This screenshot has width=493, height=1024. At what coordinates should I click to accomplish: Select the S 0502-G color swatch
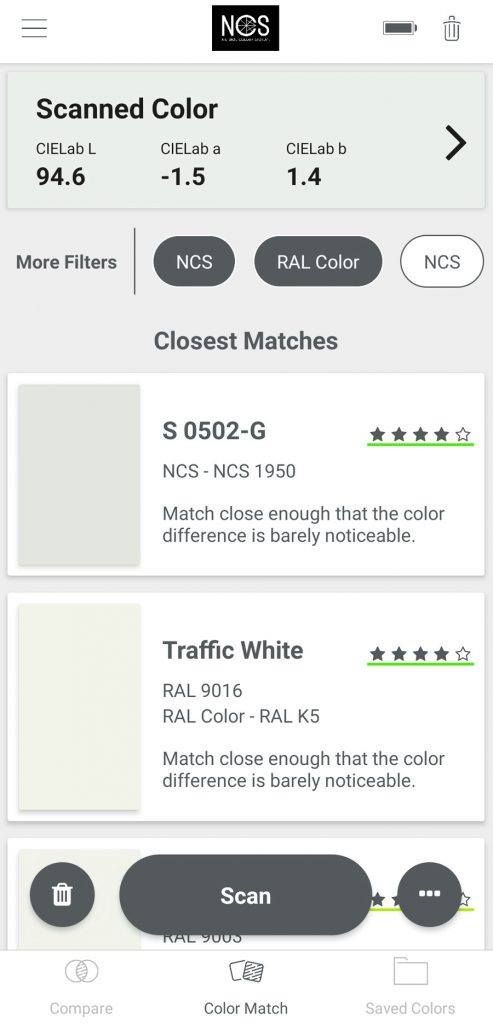(x=79, y=475)
